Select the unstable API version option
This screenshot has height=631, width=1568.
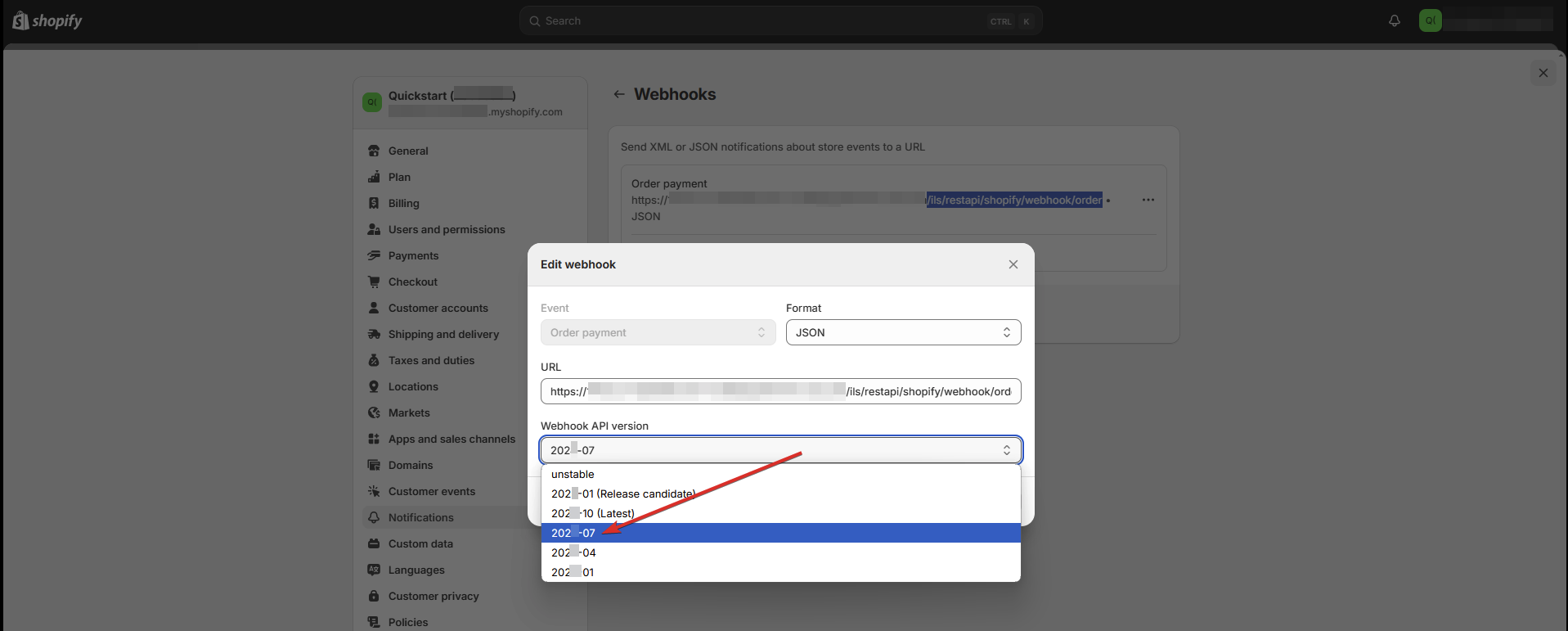point(573,474)
